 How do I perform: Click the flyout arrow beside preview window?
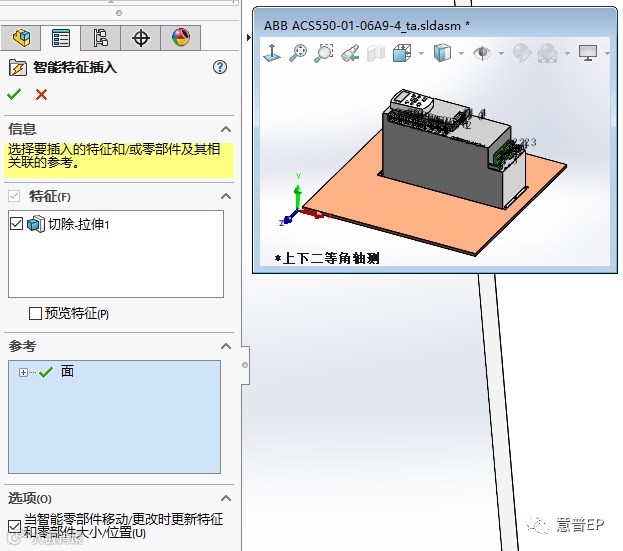click(x=249, y=38)
